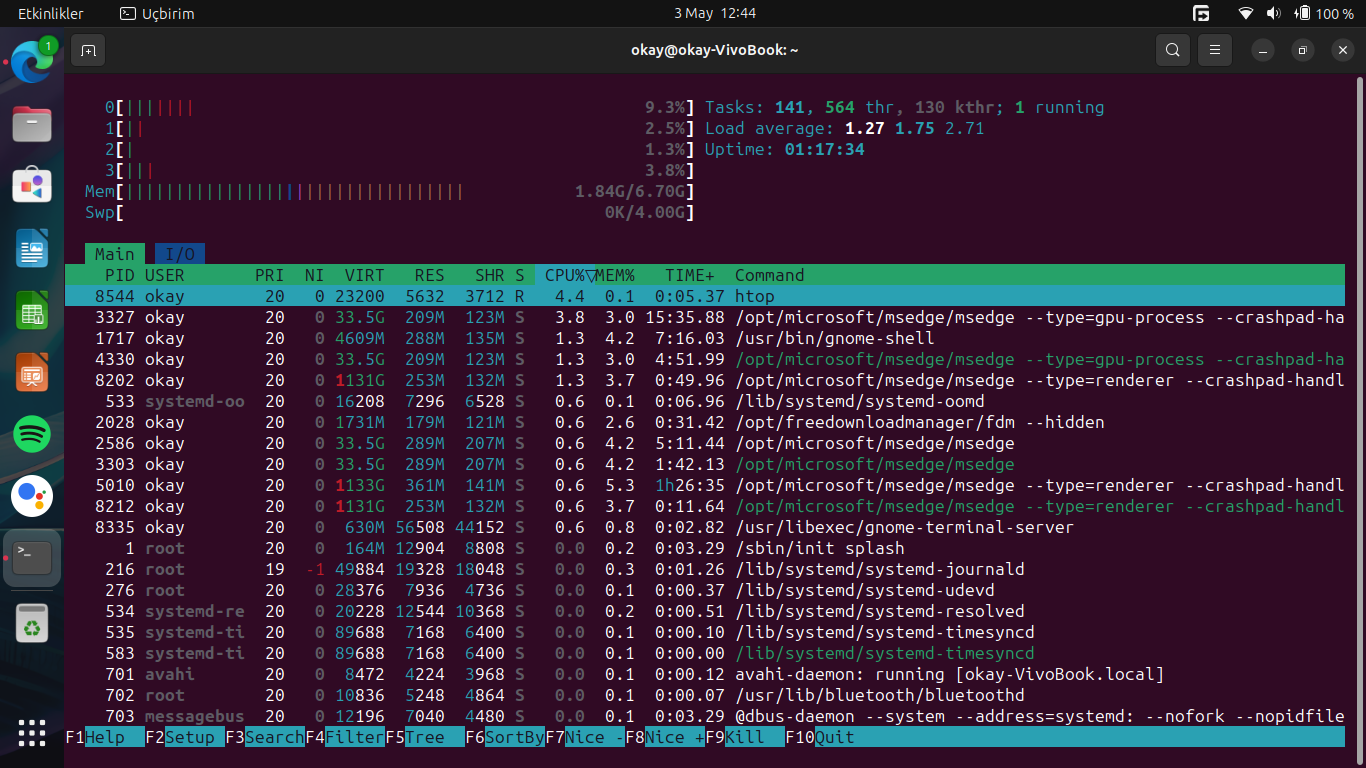
Task: Sort by the PID column header
Action: [x=120, y=275]
